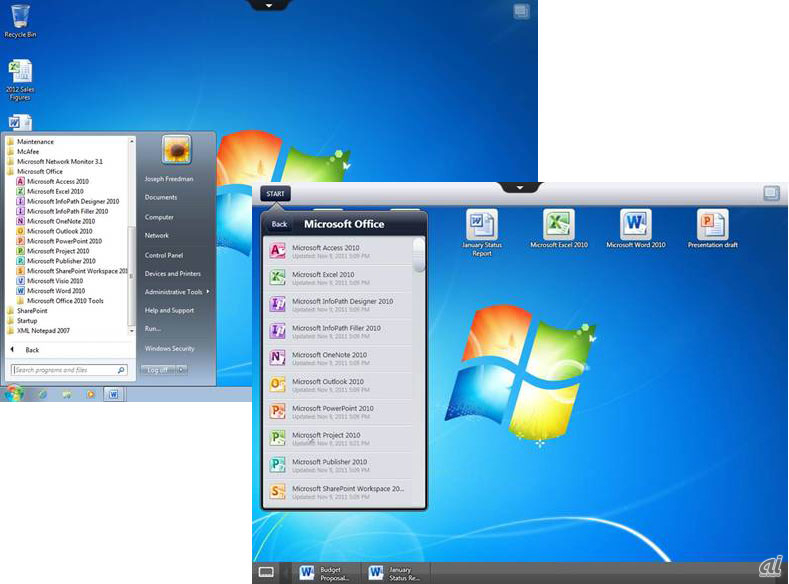The height and width of the screenshot is (584, 789).
Task: Choose Control Panel in the Start menu
Action: tap(163, 255)
